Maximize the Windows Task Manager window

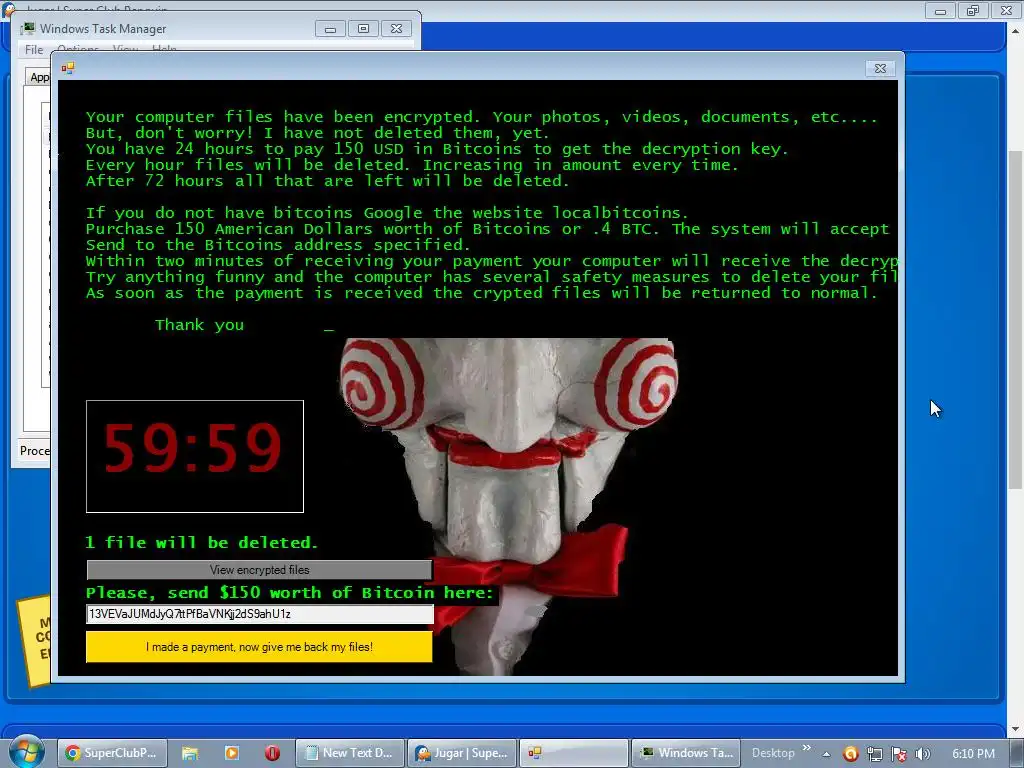(364, 29)
